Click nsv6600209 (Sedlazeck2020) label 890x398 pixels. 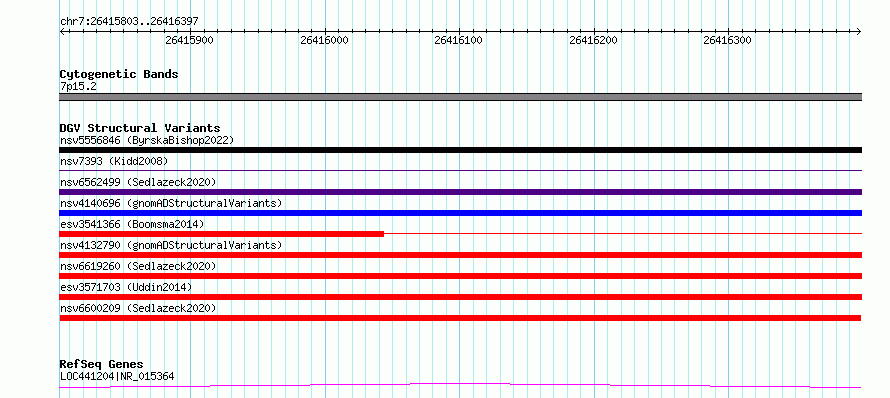click(x=138, y=308)
